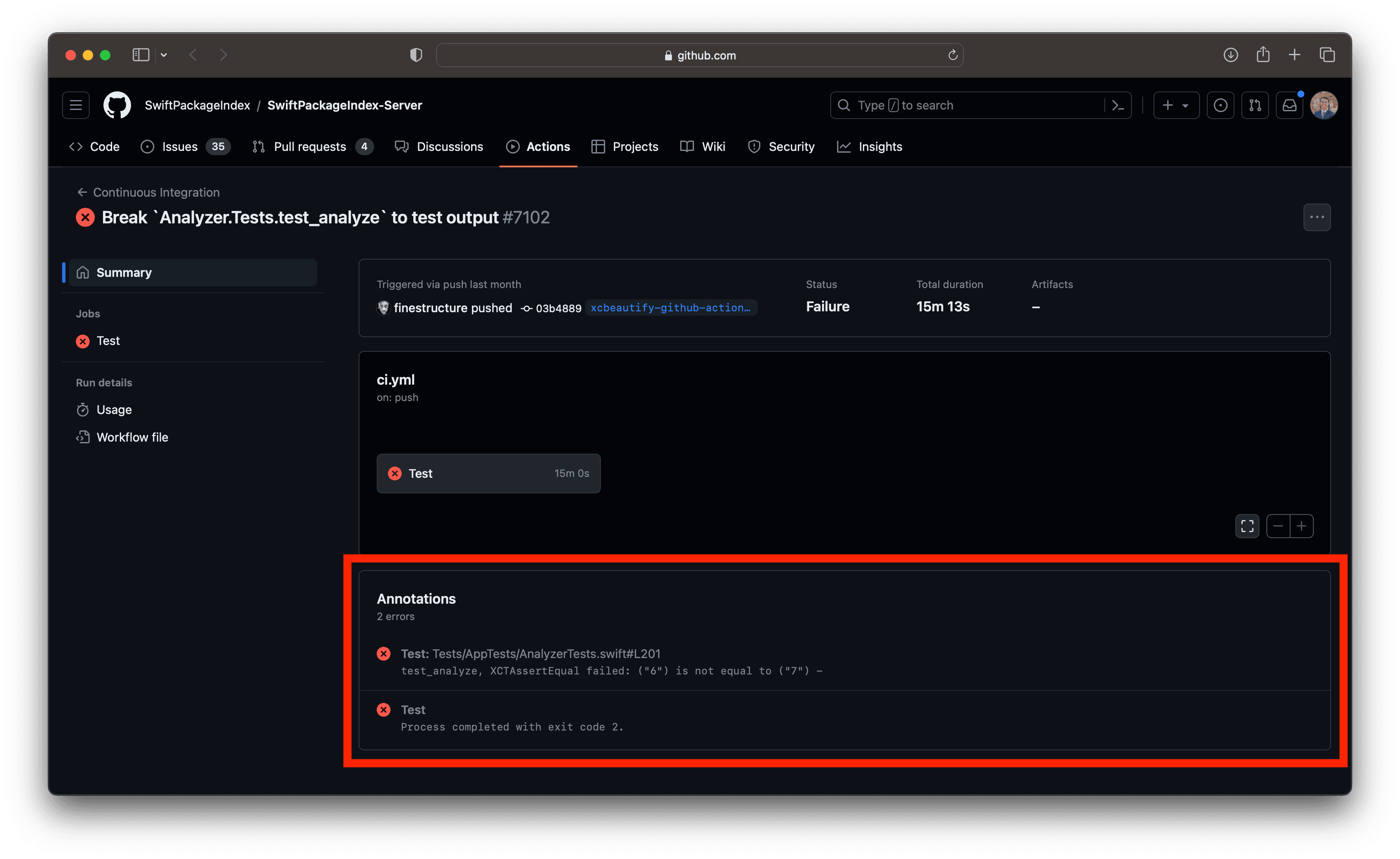Open Usage from Run details
The image size is (1400, 859).
(114, 409)
